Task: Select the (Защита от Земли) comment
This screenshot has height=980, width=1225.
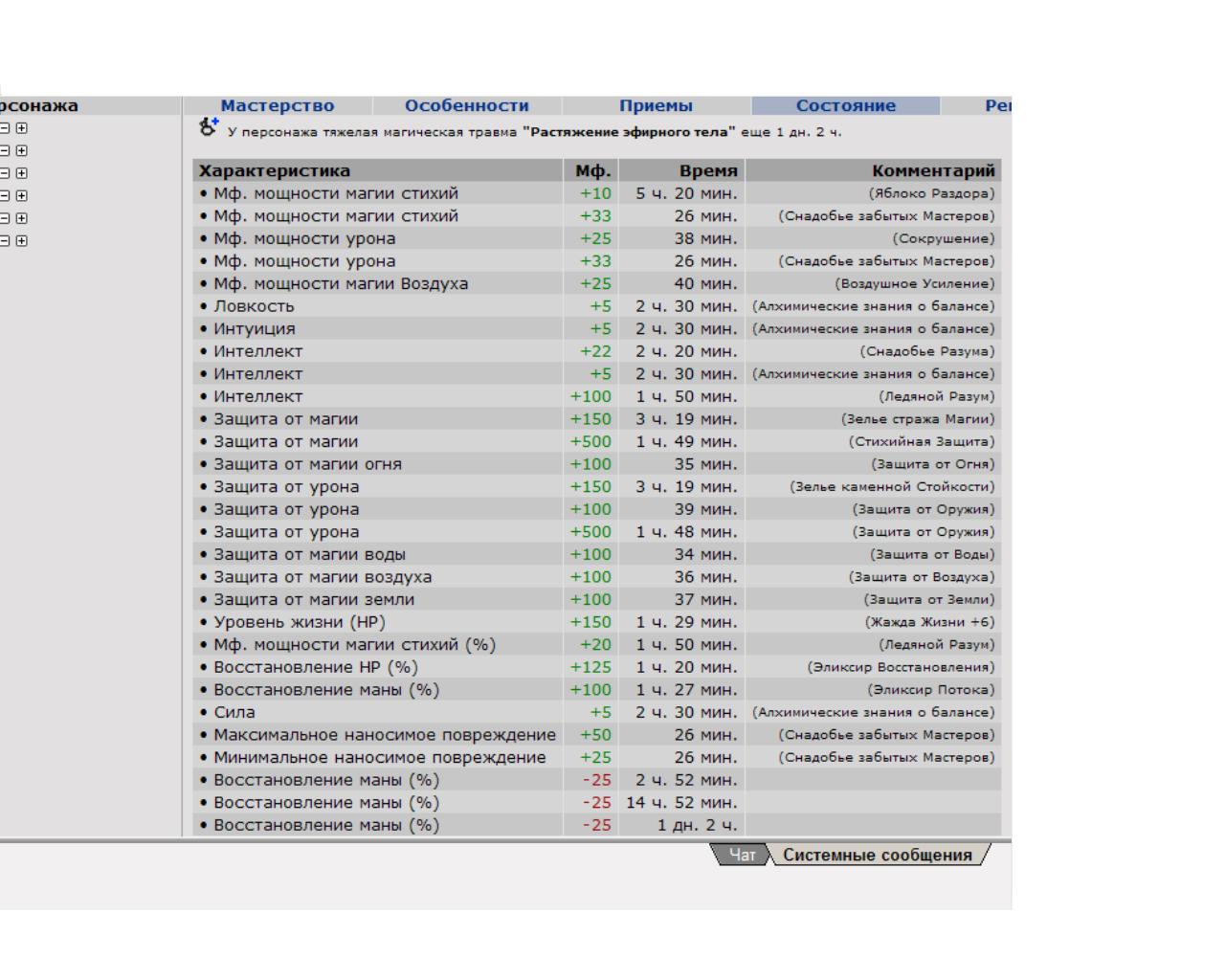Action: pos(929,599)
